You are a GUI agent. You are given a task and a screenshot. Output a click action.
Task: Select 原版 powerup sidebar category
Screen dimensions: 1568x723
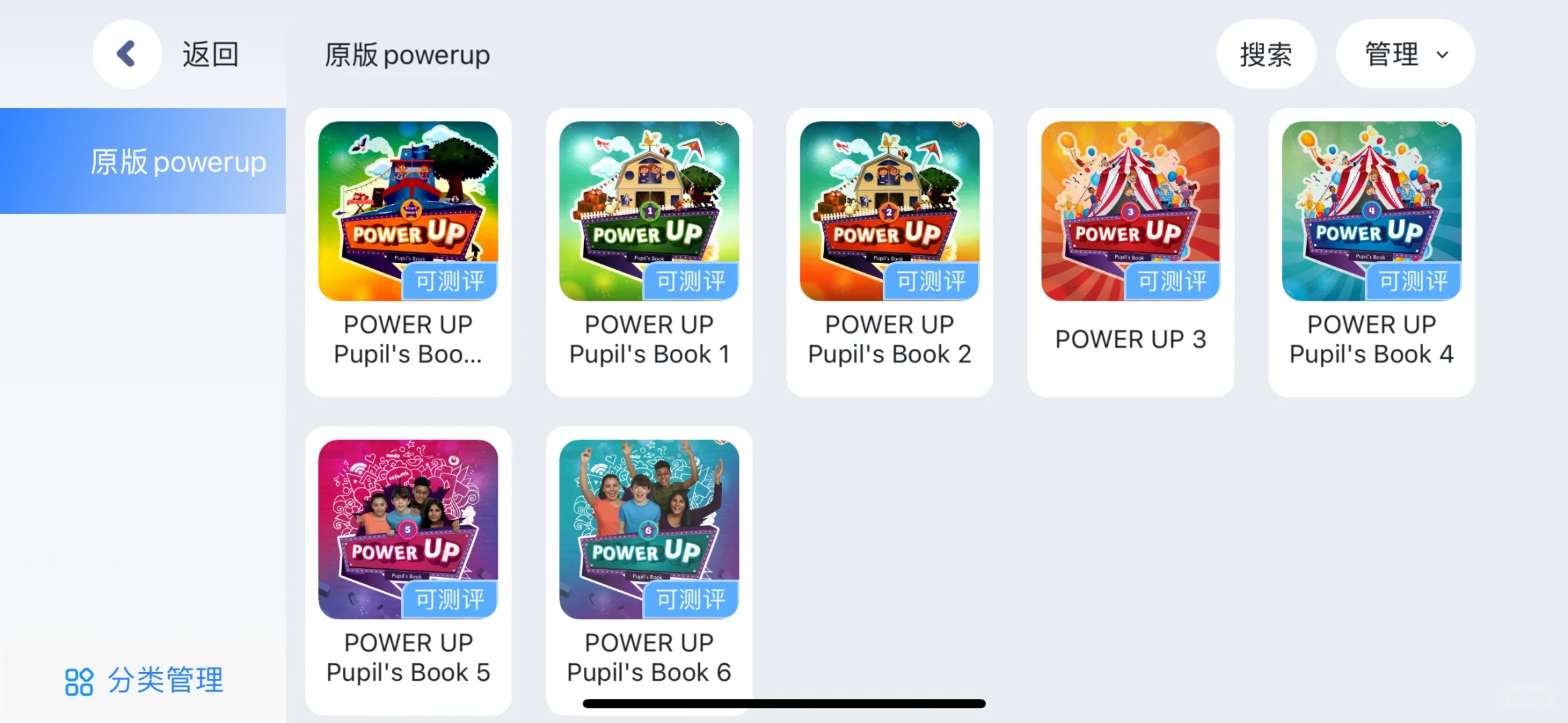tap(143, 161)
